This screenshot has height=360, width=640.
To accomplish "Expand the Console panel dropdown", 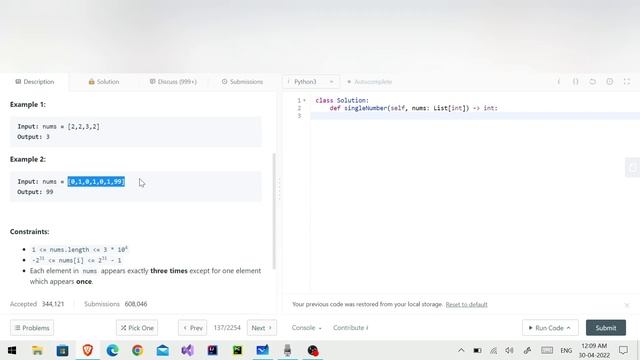I will click(307, 328).
